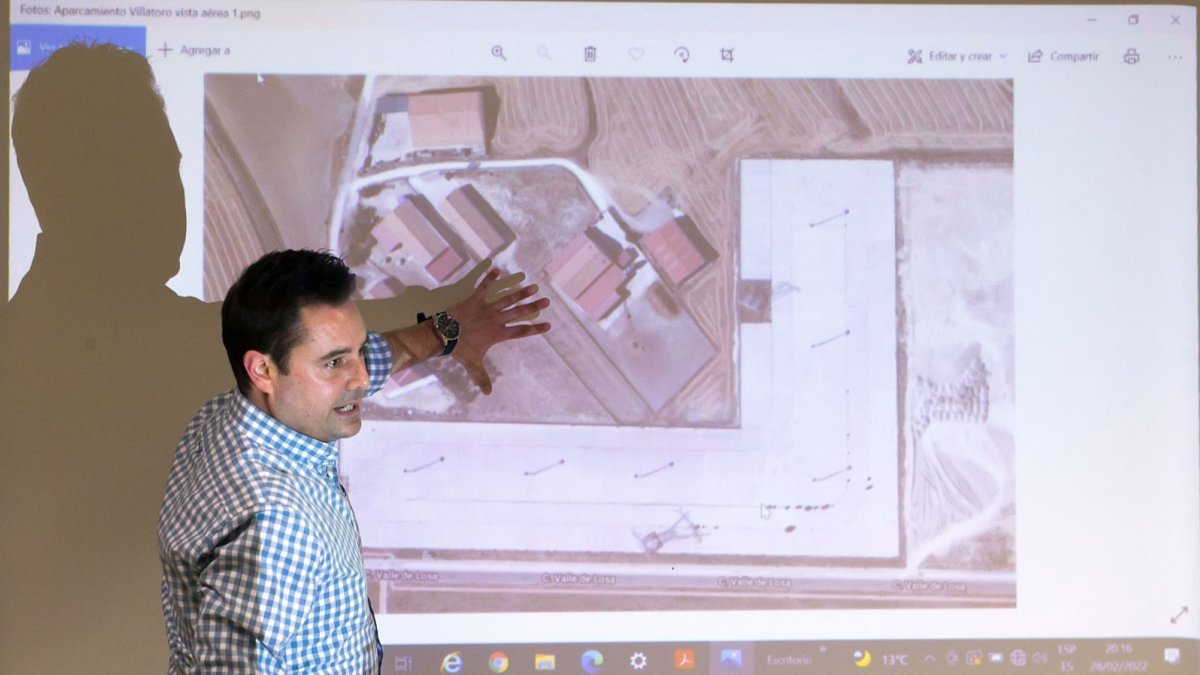This screenshot has height=675, width=1200.
Task: Open the crop tool icon
Action: (727, 54)
